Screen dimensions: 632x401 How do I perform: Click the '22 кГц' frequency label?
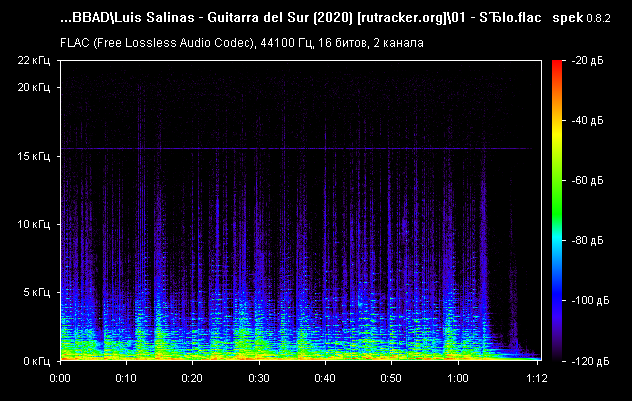34,60
